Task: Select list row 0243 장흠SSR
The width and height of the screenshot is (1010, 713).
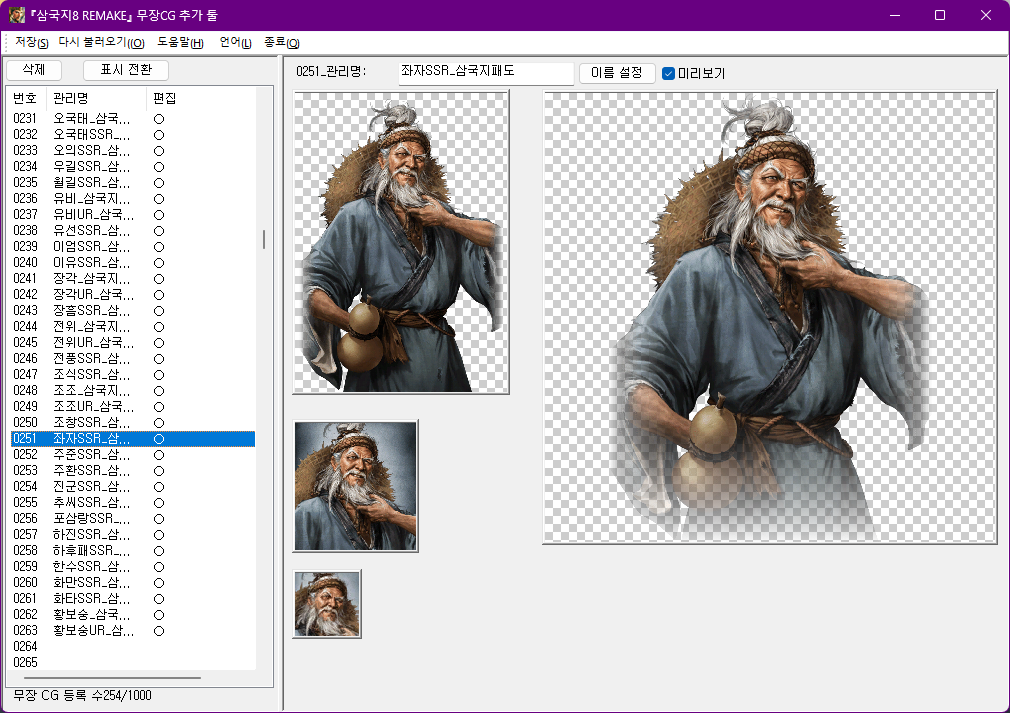Action: pyautogui.click(x=133, y=310)
